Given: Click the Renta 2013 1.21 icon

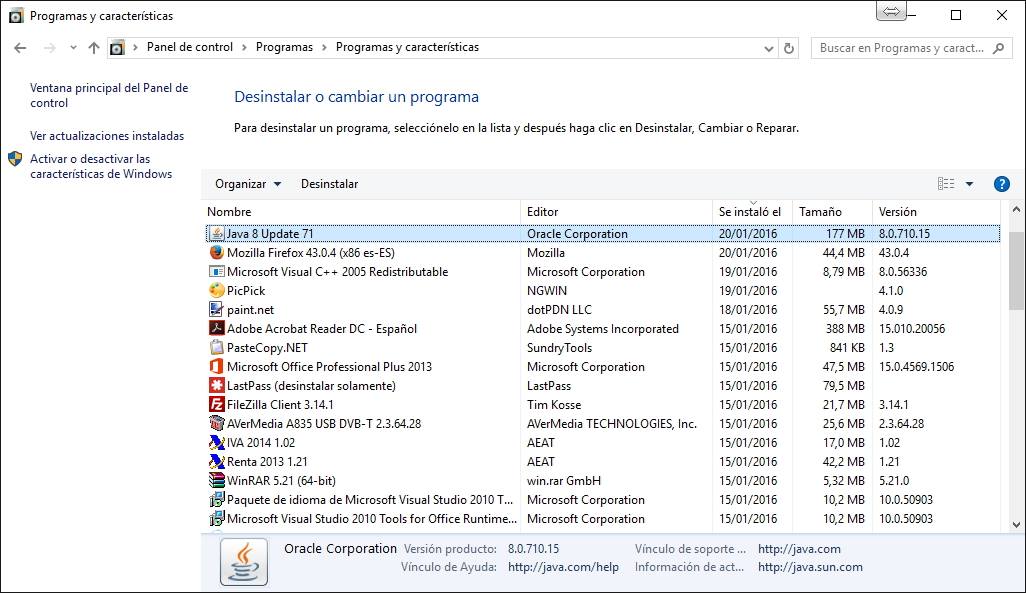Looking at the screenshot, I should (217, 461).
